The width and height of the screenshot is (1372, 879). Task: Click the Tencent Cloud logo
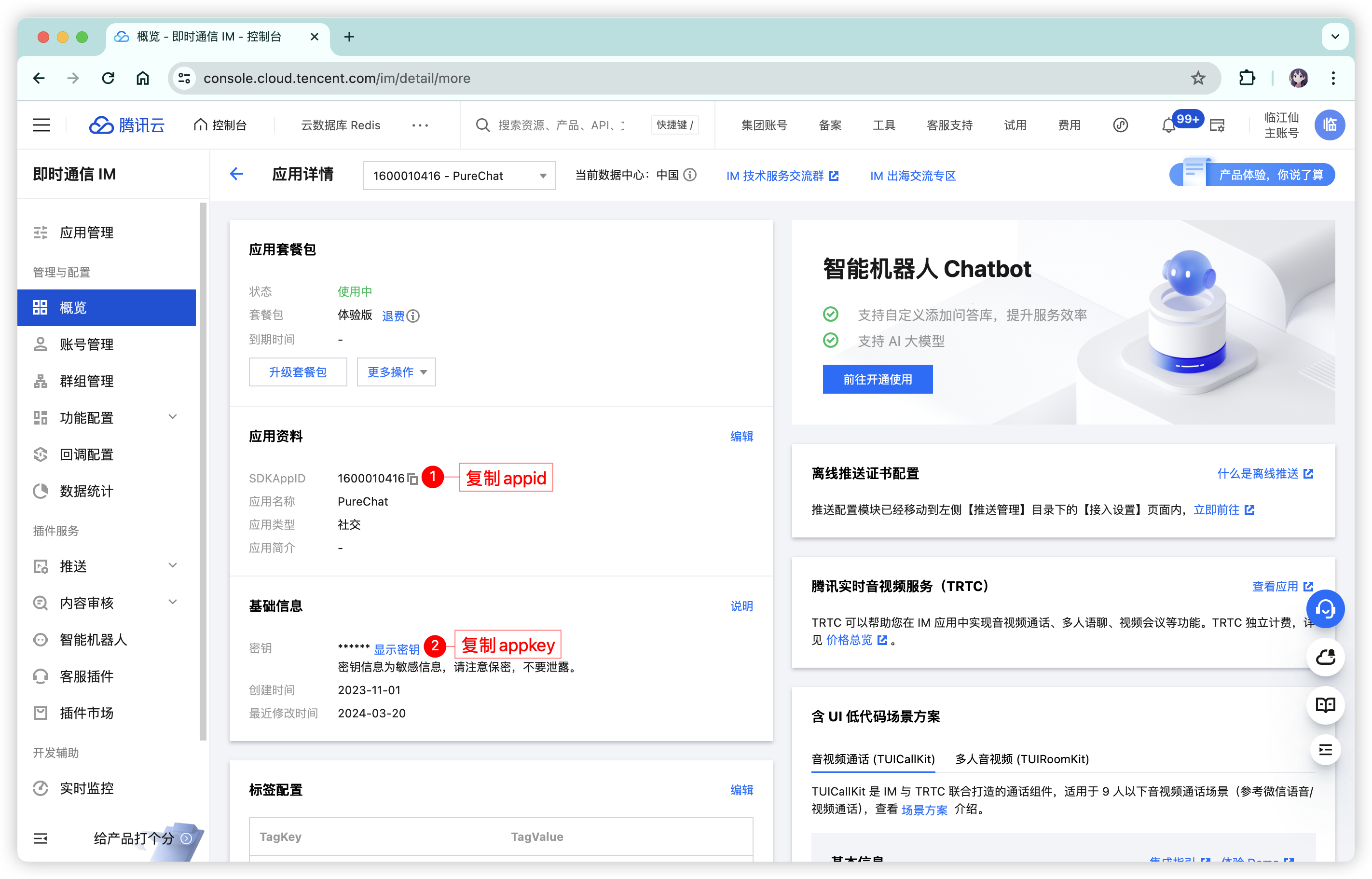[x=127, y=125]
